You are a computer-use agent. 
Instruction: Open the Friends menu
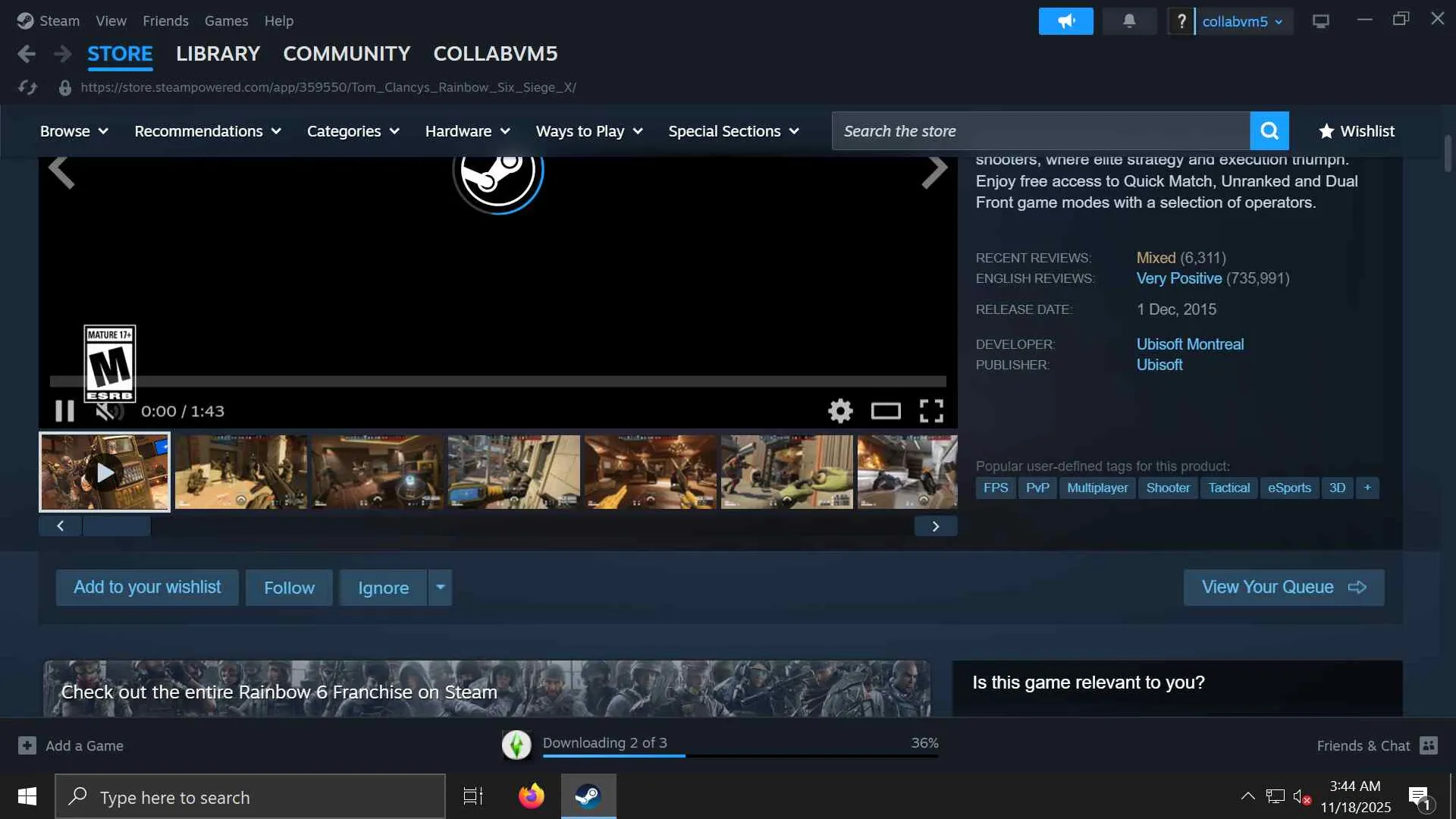165,20
